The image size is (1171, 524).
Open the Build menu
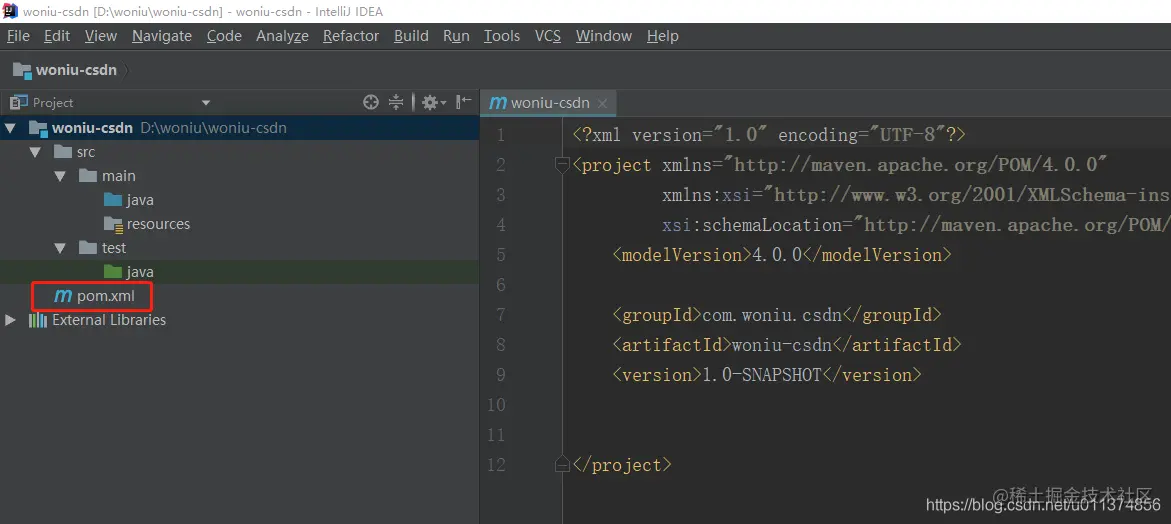click(411, 36)
